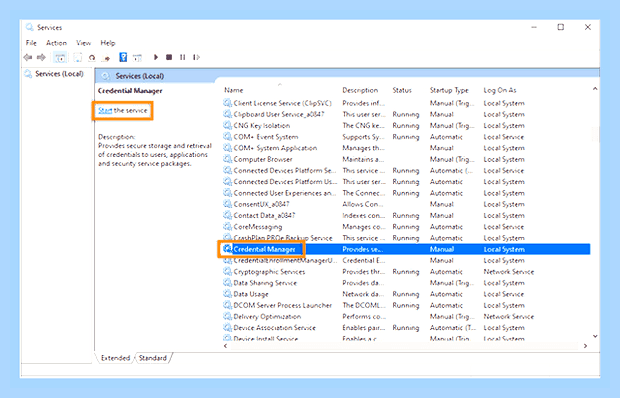Screen dimensions: 620x398
Task: Open the blue Help toolbar icon
Action: pyautogui.click(x=123, y=57)
